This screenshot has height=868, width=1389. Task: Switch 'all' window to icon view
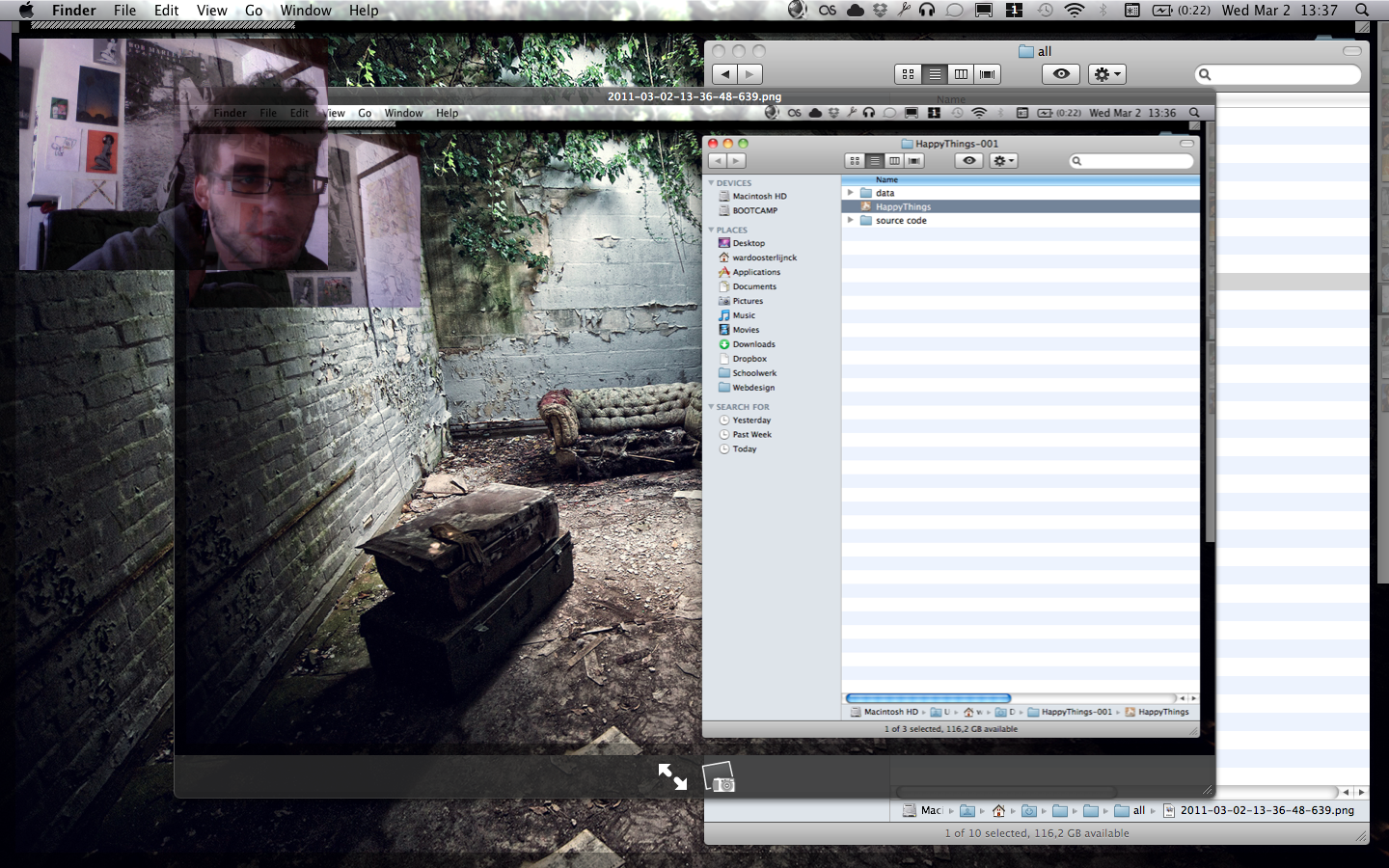pyautogui.click(x=908, y=74)
